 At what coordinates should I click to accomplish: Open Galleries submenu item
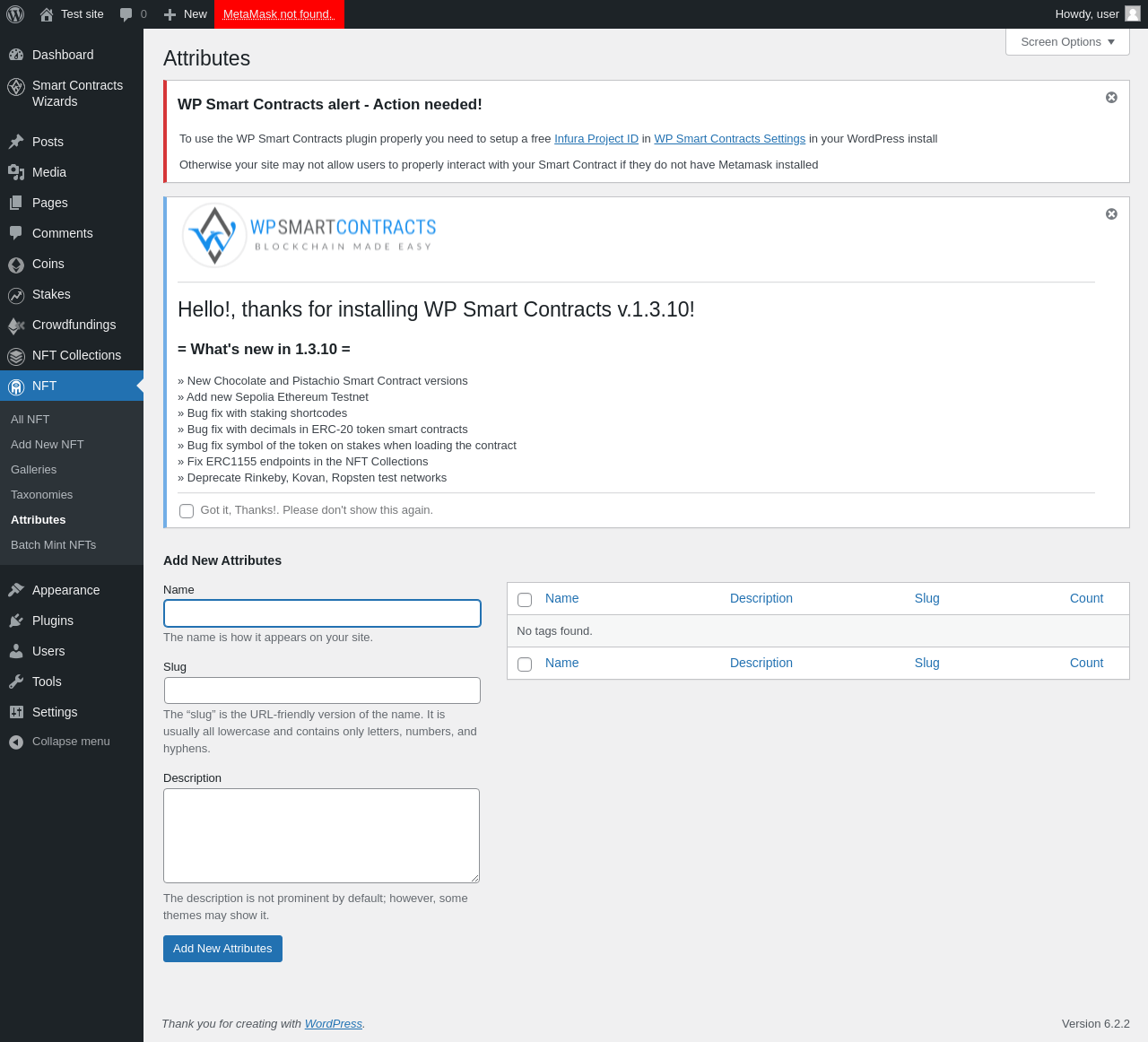coord(34,469)
